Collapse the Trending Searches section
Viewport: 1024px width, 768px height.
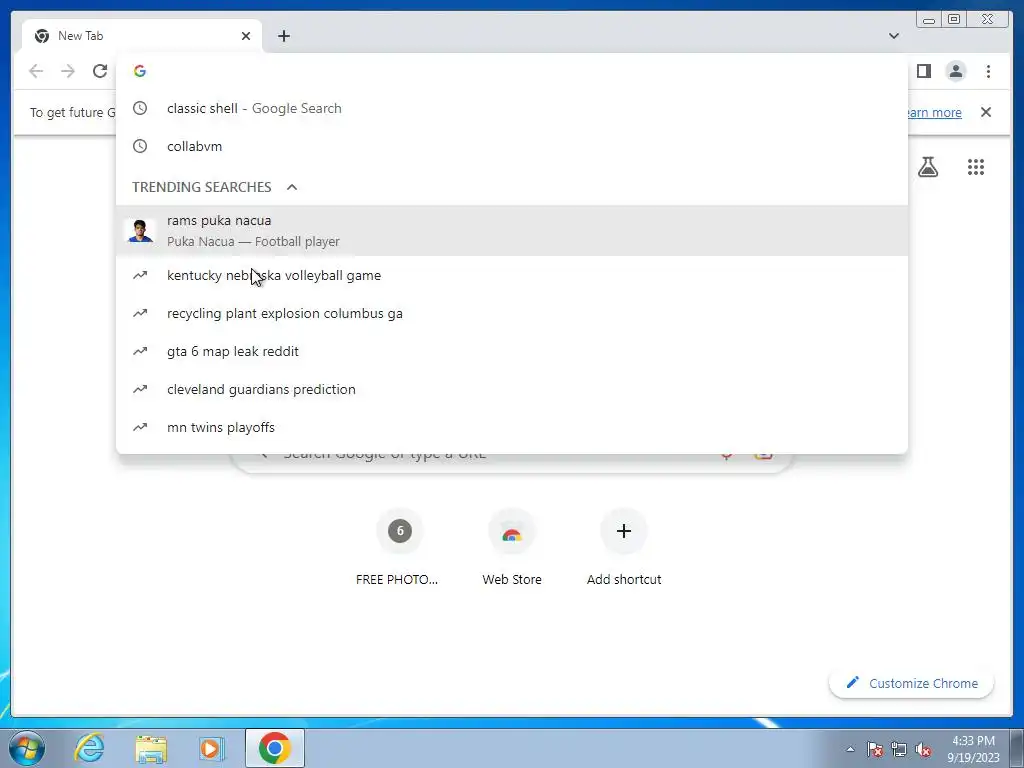[292, 187]
